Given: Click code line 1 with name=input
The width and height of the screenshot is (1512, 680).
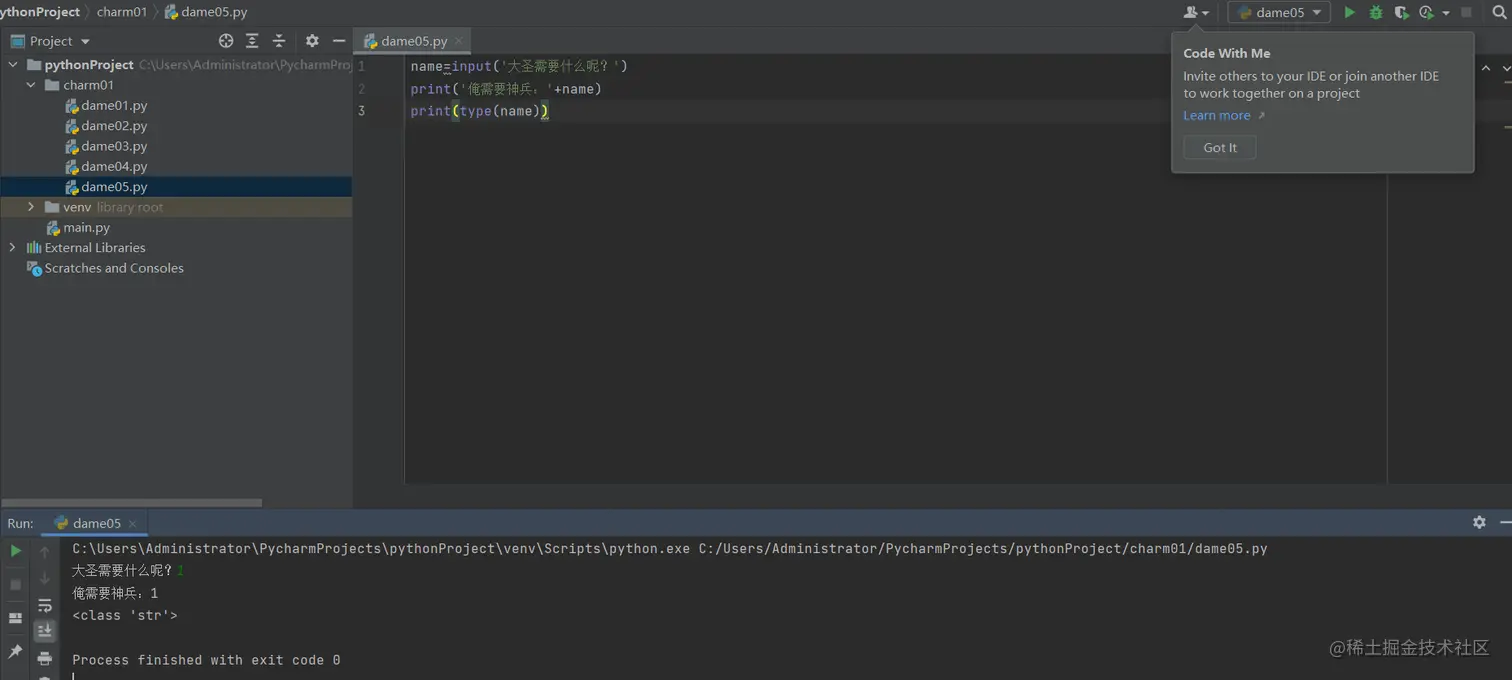Looking at the screenshot, I should click(x=518, y=66).
